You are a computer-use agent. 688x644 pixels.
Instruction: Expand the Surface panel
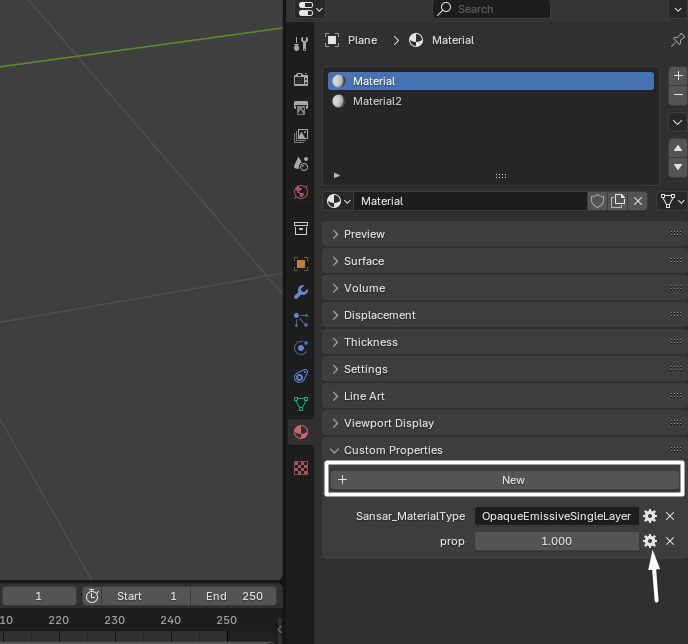click(364, 261)
